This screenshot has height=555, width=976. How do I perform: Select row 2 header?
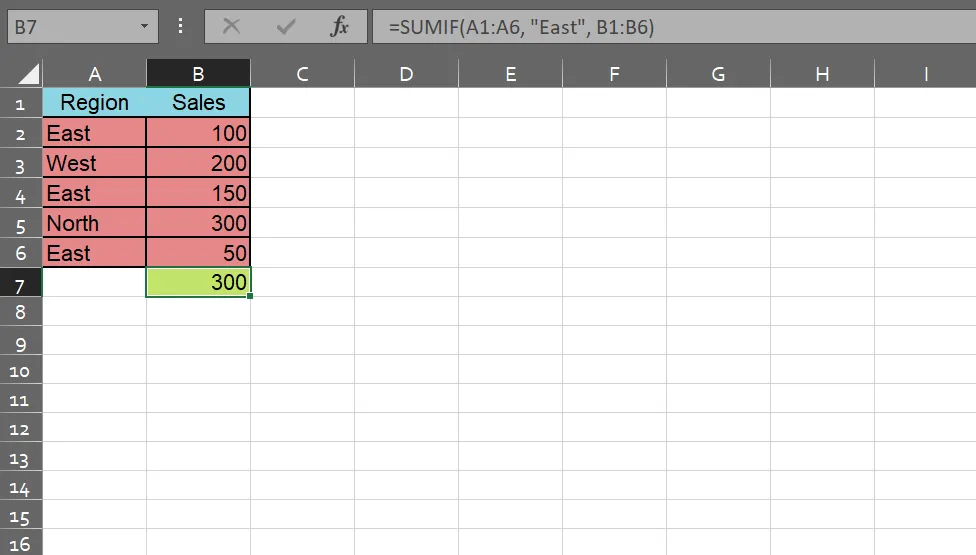tap(21, 133)
